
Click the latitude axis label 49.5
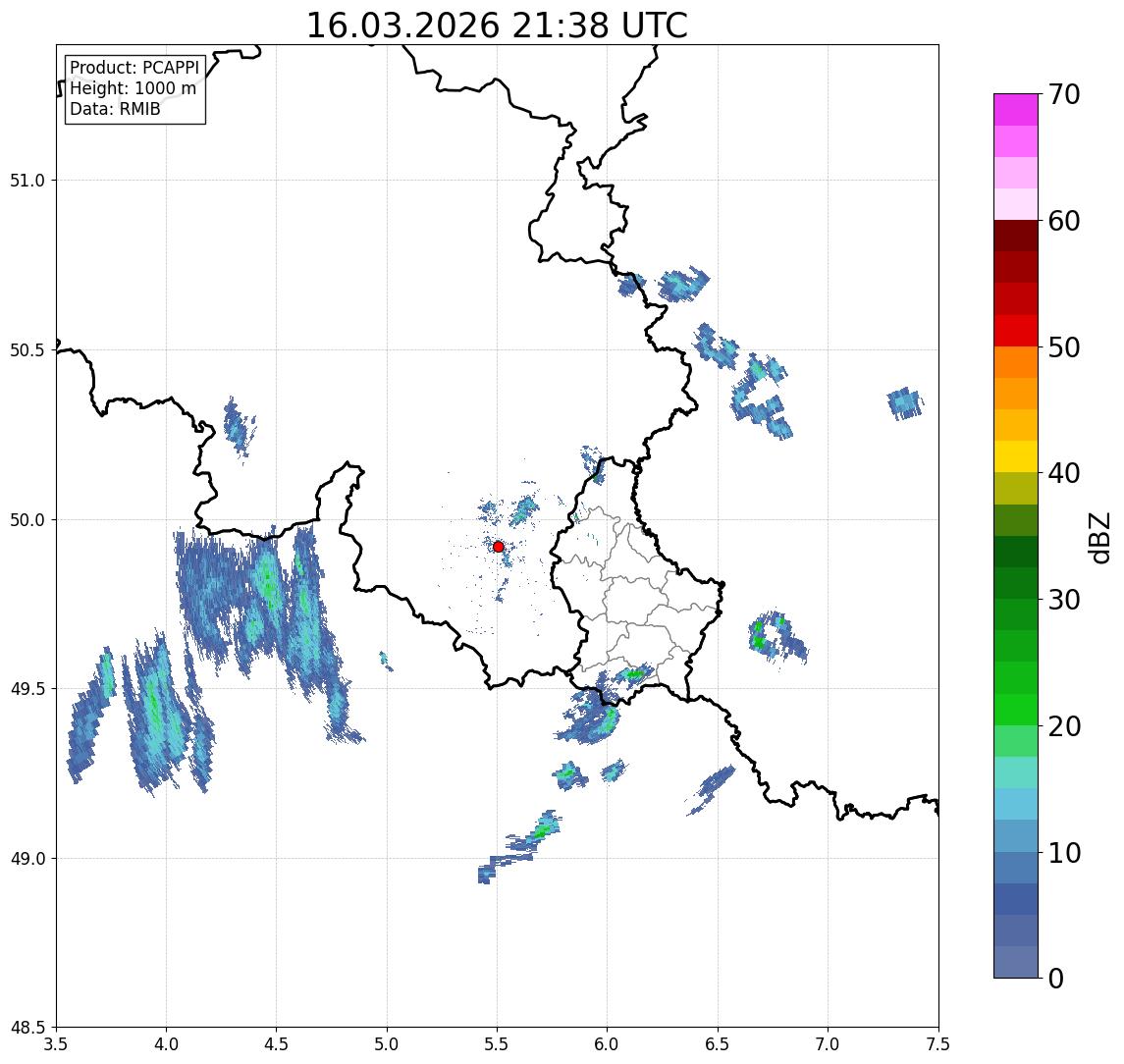pyautogui.click(x=27, y=689)
